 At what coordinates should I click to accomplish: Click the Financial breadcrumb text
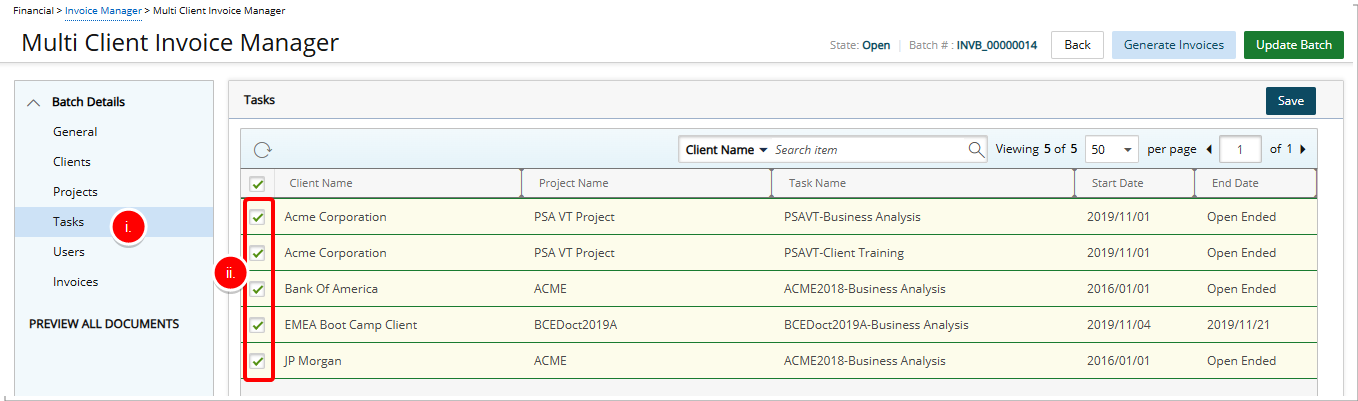(x=33, y=10)
